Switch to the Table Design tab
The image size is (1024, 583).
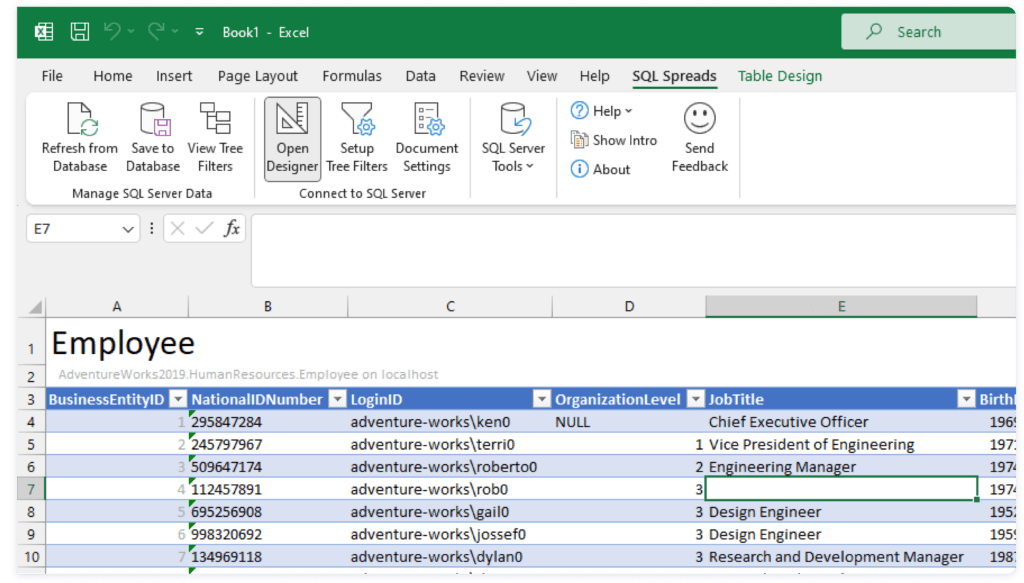(779, 76)
